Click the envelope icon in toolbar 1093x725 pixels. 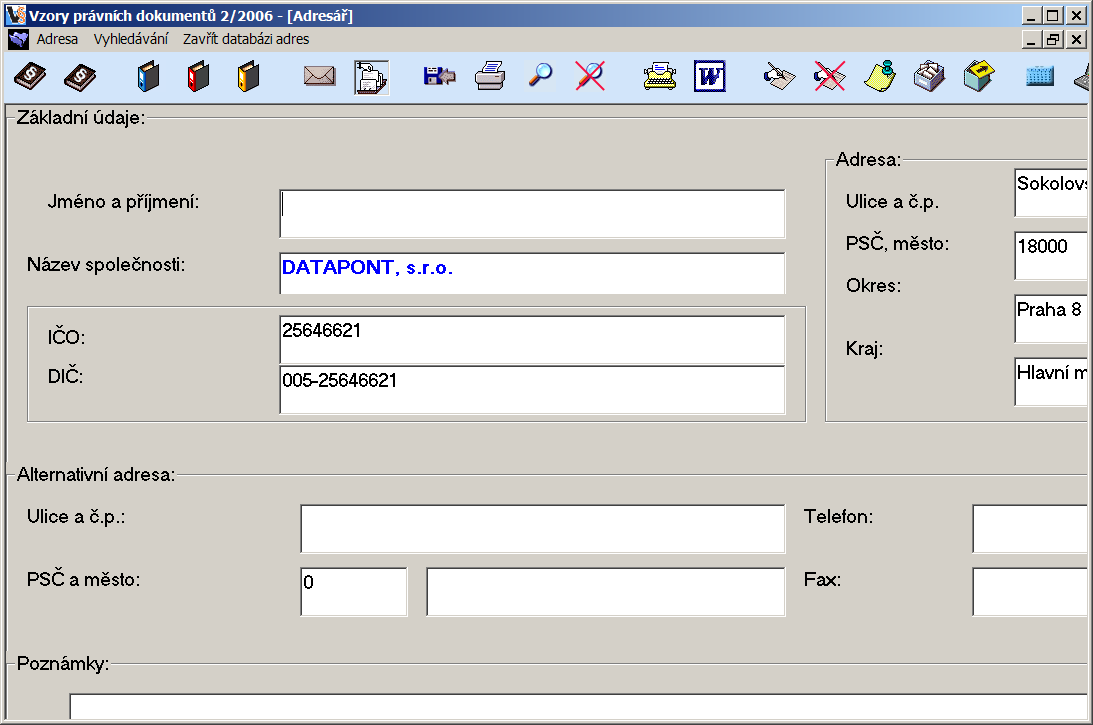[x=319, y=76]
